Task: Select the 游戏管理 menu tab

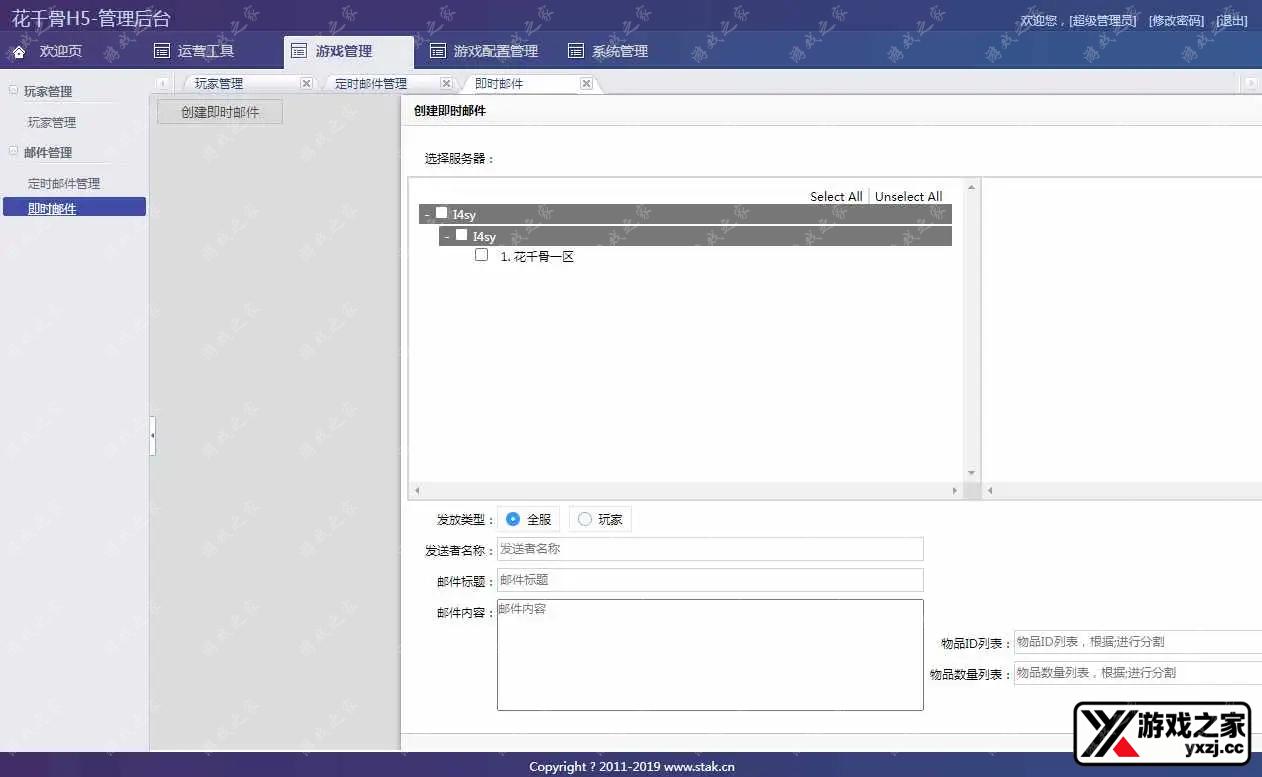Action: click(x=349, y=52)
